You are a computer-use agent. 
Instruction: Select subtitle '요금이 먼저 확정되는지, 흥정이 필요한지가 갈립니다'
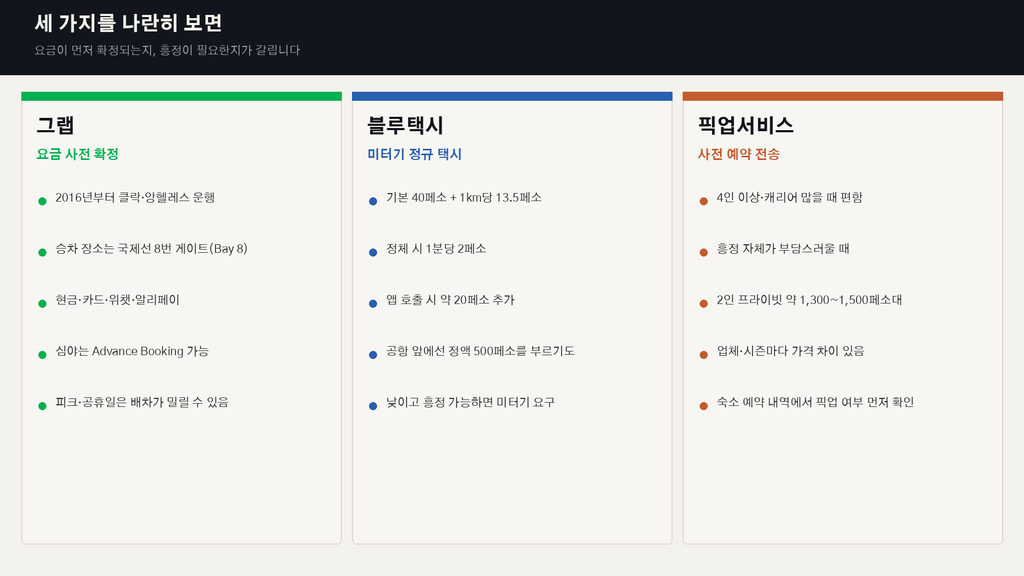167,50
